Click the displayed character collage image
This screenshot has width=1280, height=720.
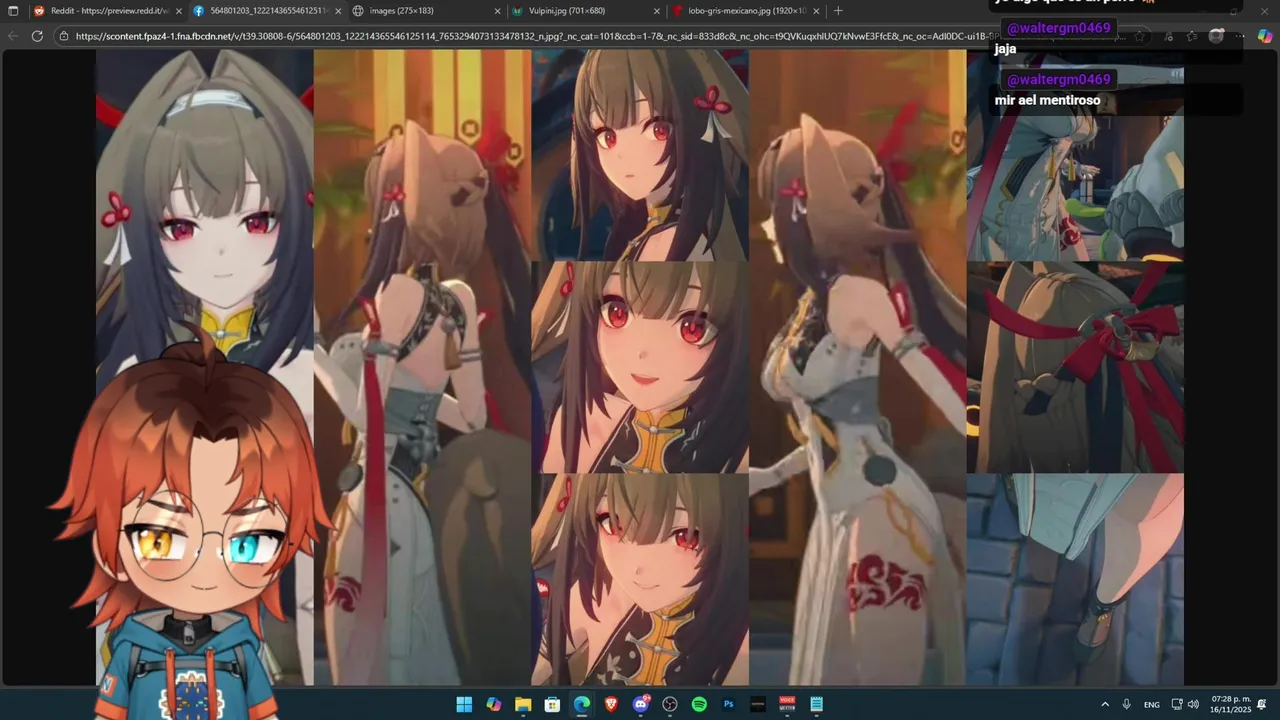click(x=640, y=367)
